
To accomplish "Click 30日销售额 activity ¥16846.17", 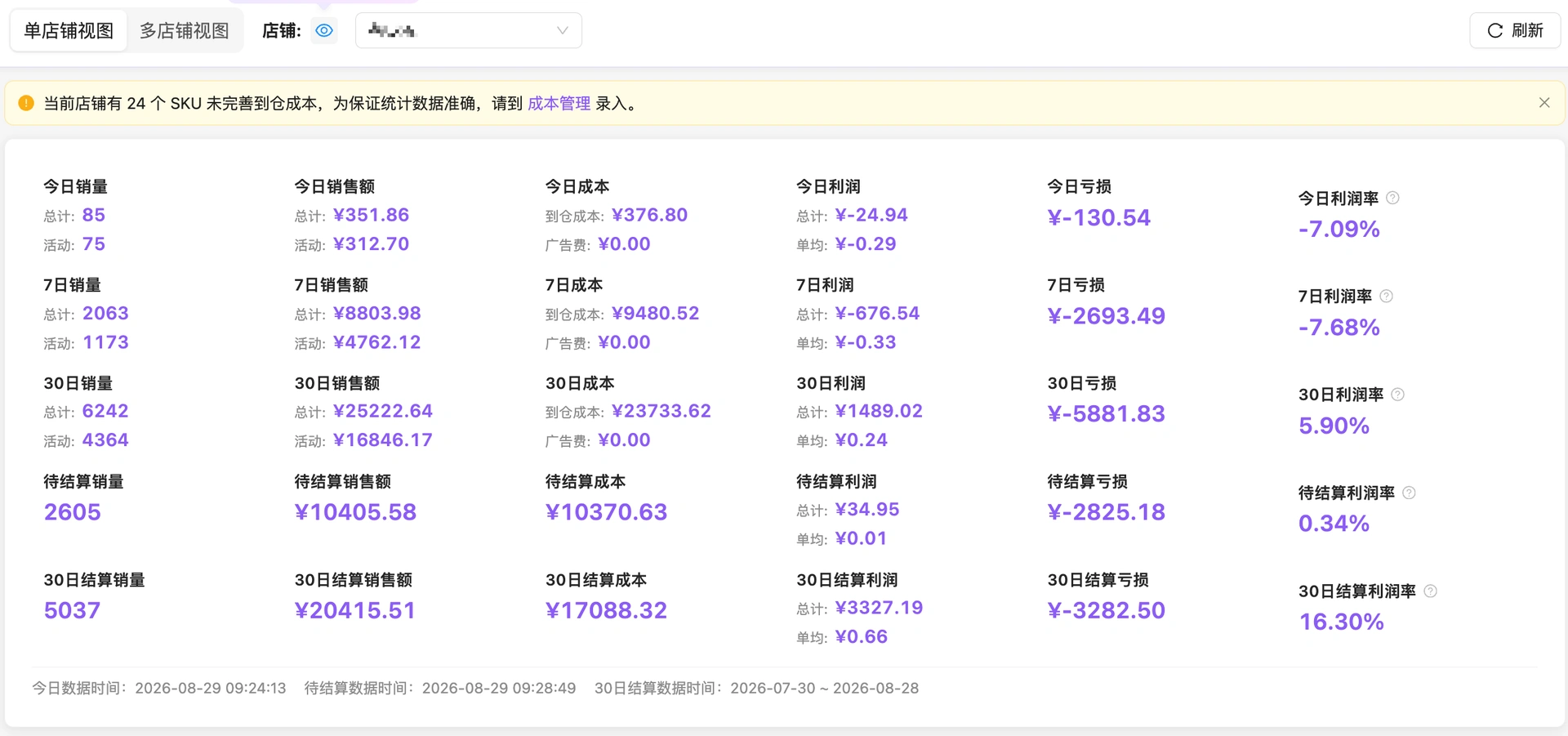I will (383, 440).
